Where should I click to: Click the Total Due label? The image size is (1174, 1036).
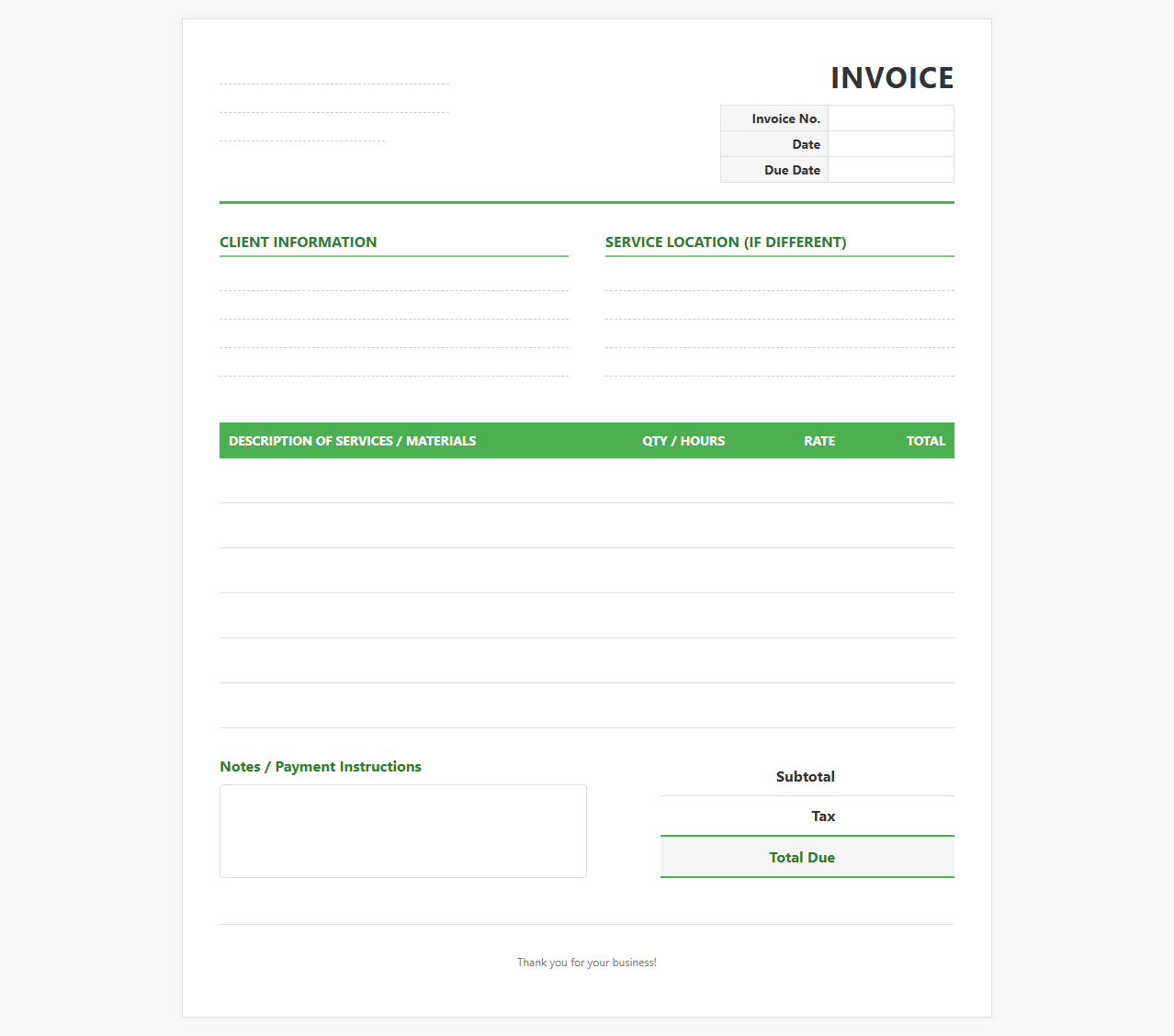tap(802, 858)
